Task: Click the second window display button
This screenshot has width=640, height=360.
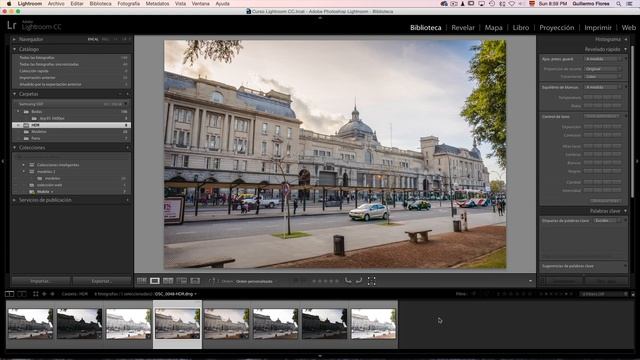Action: (x=22, y=294)
